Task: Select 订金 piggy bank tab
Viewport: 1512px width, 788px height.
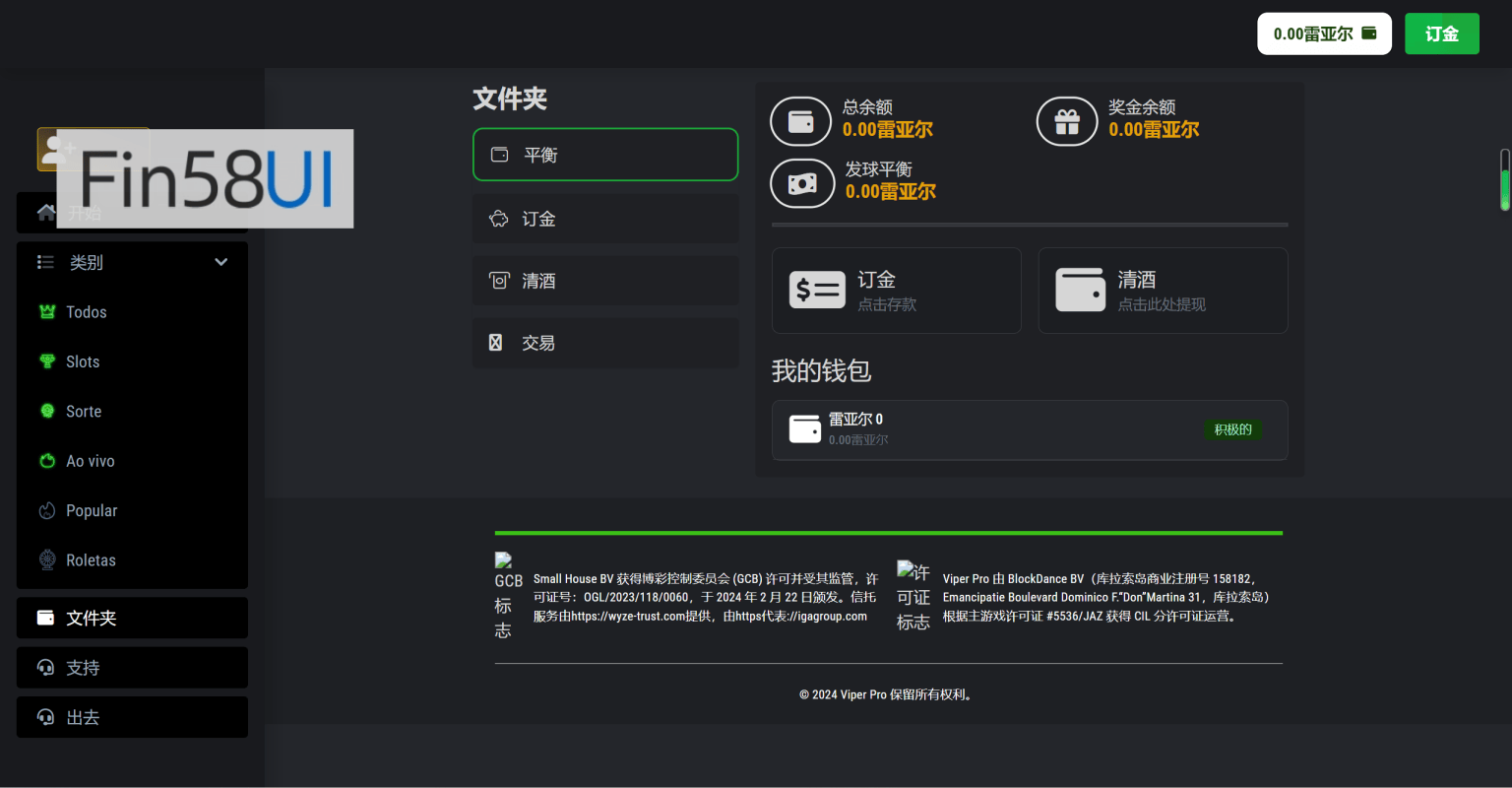Action: pyautogui.click(x=604, y=219)
